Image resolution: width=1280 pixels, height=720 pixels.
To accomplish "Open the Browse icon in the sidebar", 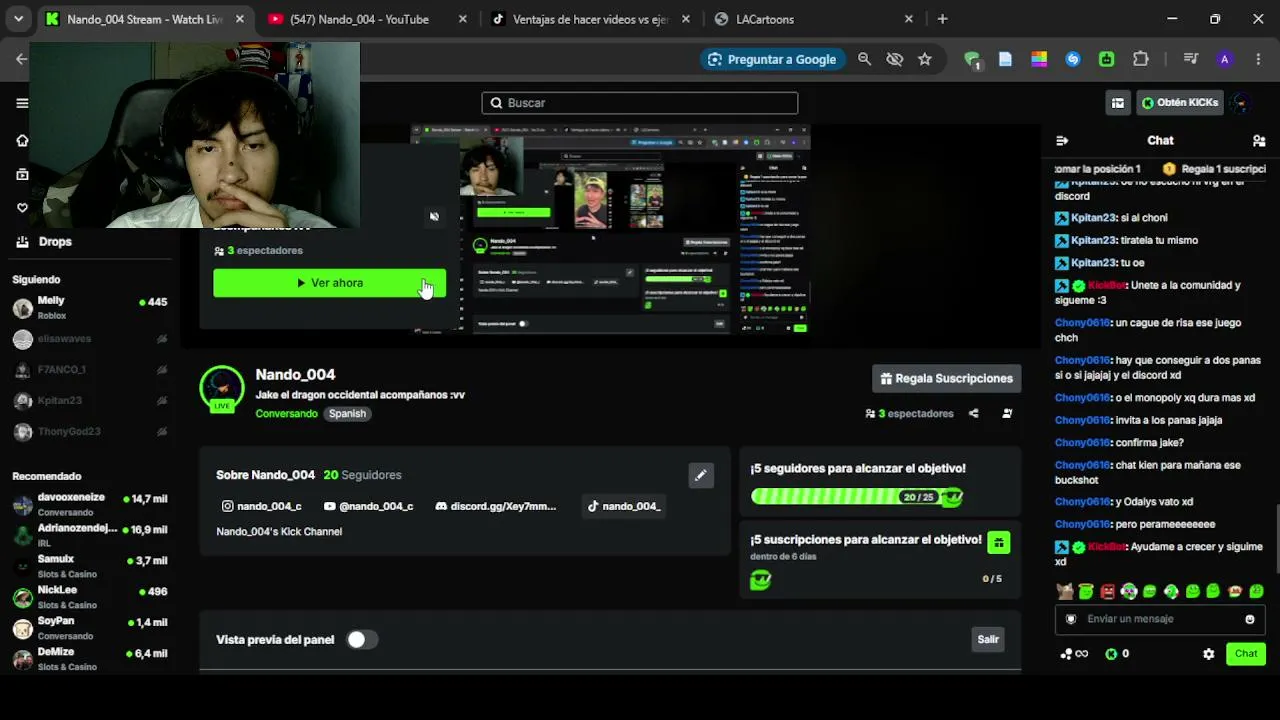I will 22,175.
